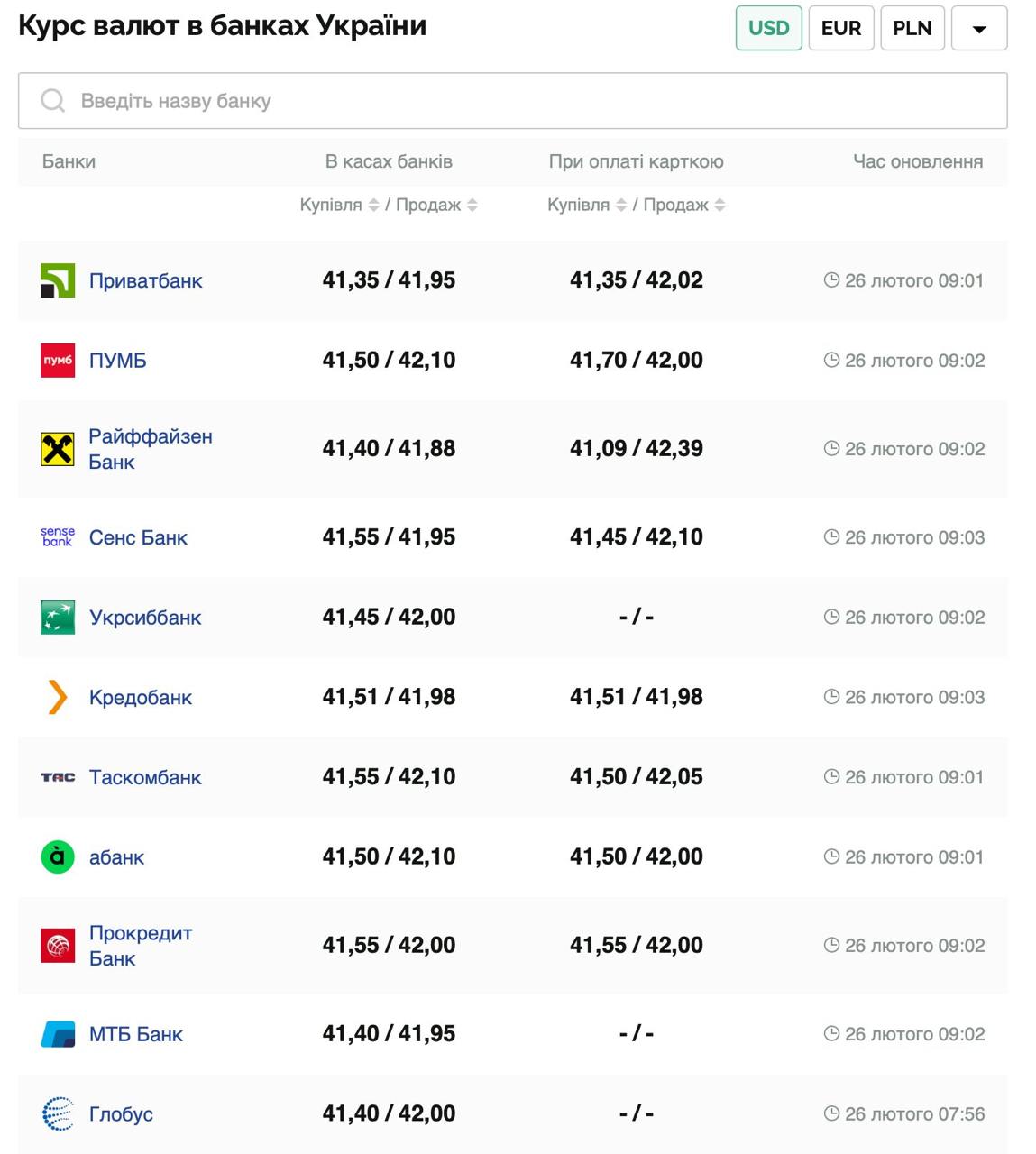Open the Таскомбанк bank link
Image resolution: width=1036 pixels, height=1154 pixels.
pos(145,777)
